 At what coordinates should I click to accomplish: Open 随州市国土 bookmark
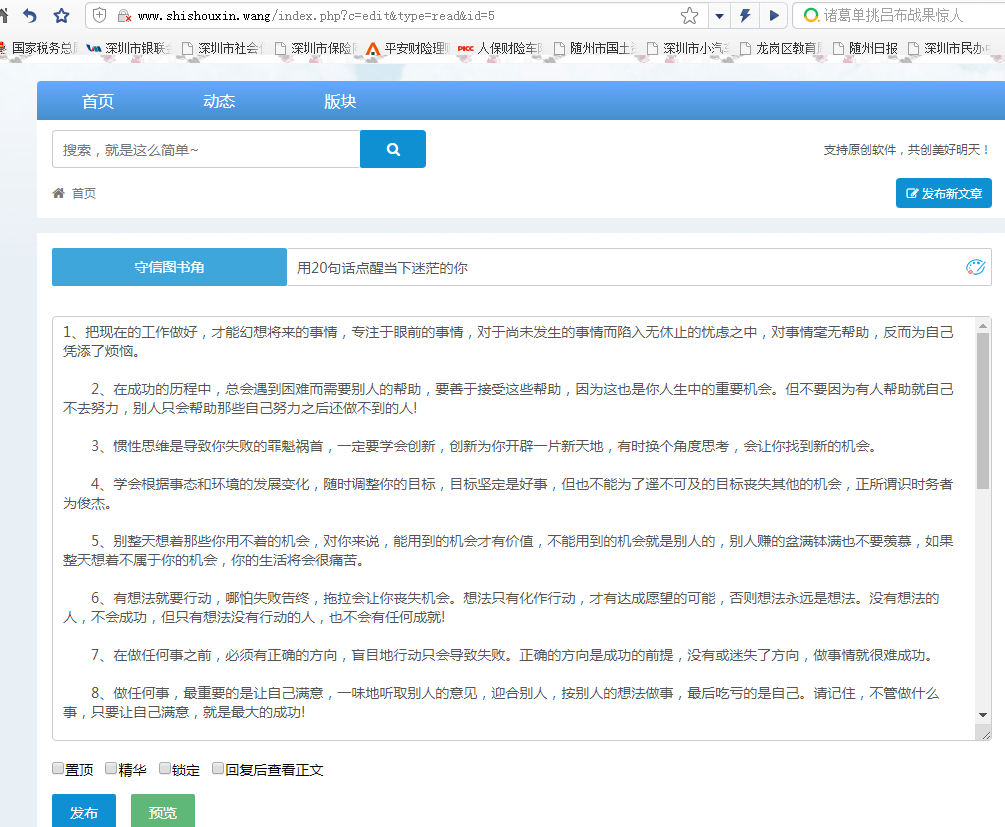(x=595, y=48)
